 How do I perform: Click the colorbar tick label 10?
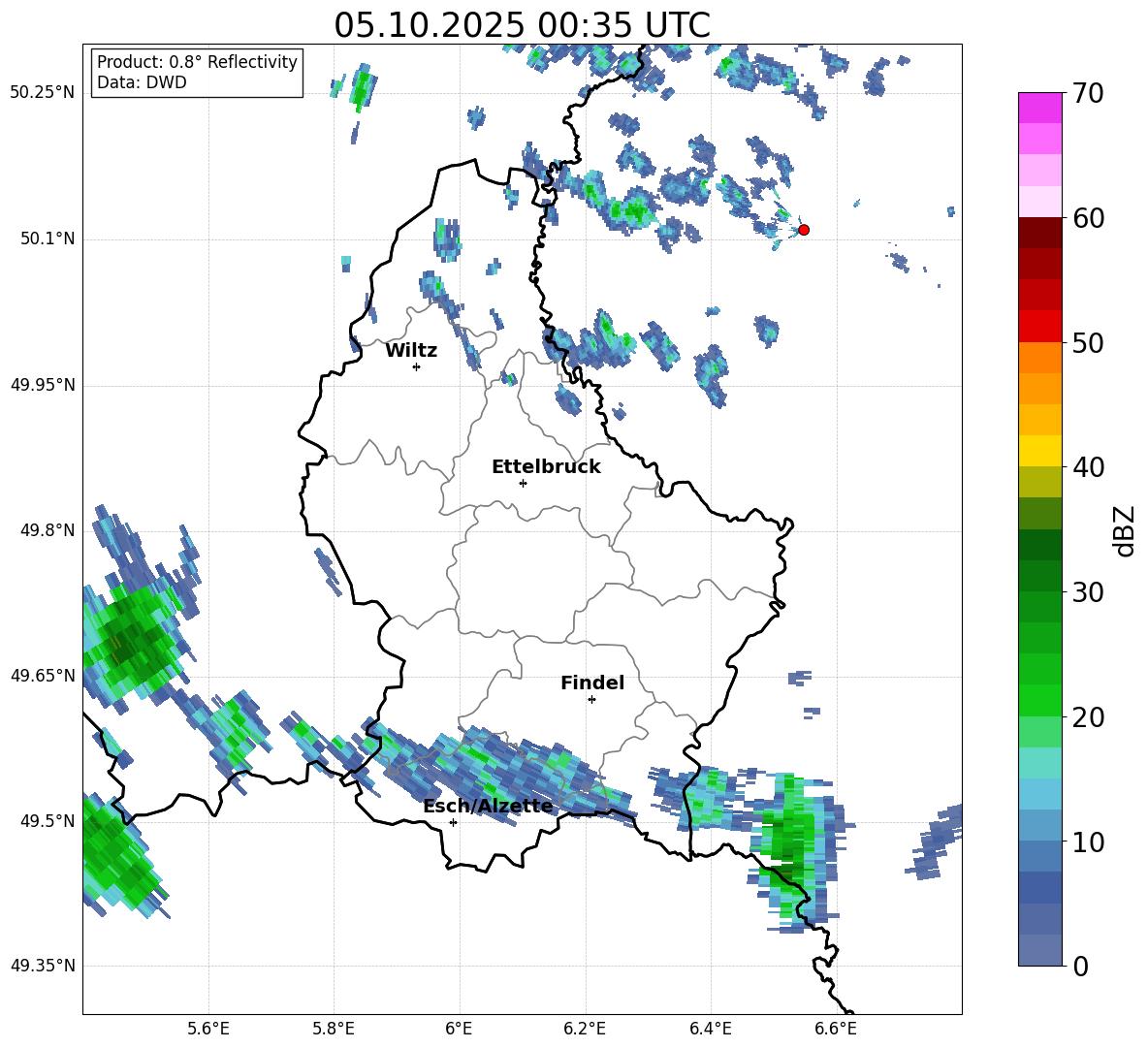[x=1088, y=842]
